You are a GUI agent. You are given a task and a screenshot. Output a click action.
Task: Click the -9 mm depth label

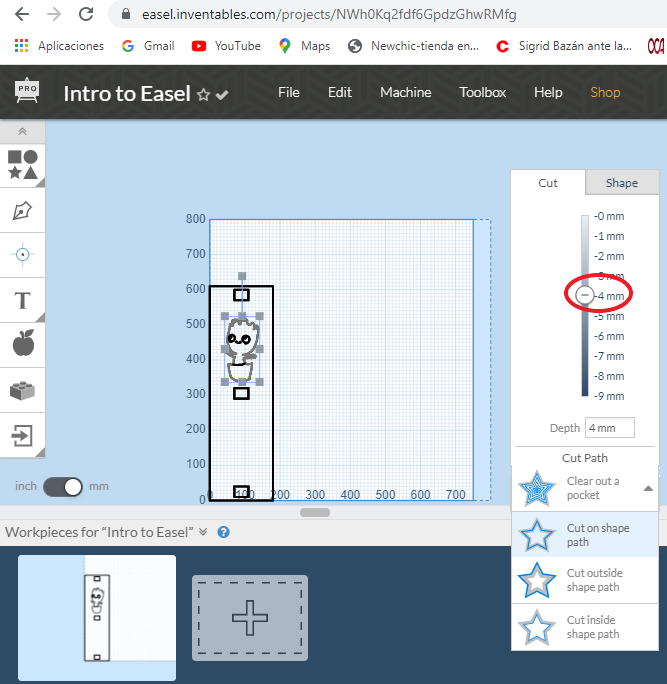click(609, 396)
